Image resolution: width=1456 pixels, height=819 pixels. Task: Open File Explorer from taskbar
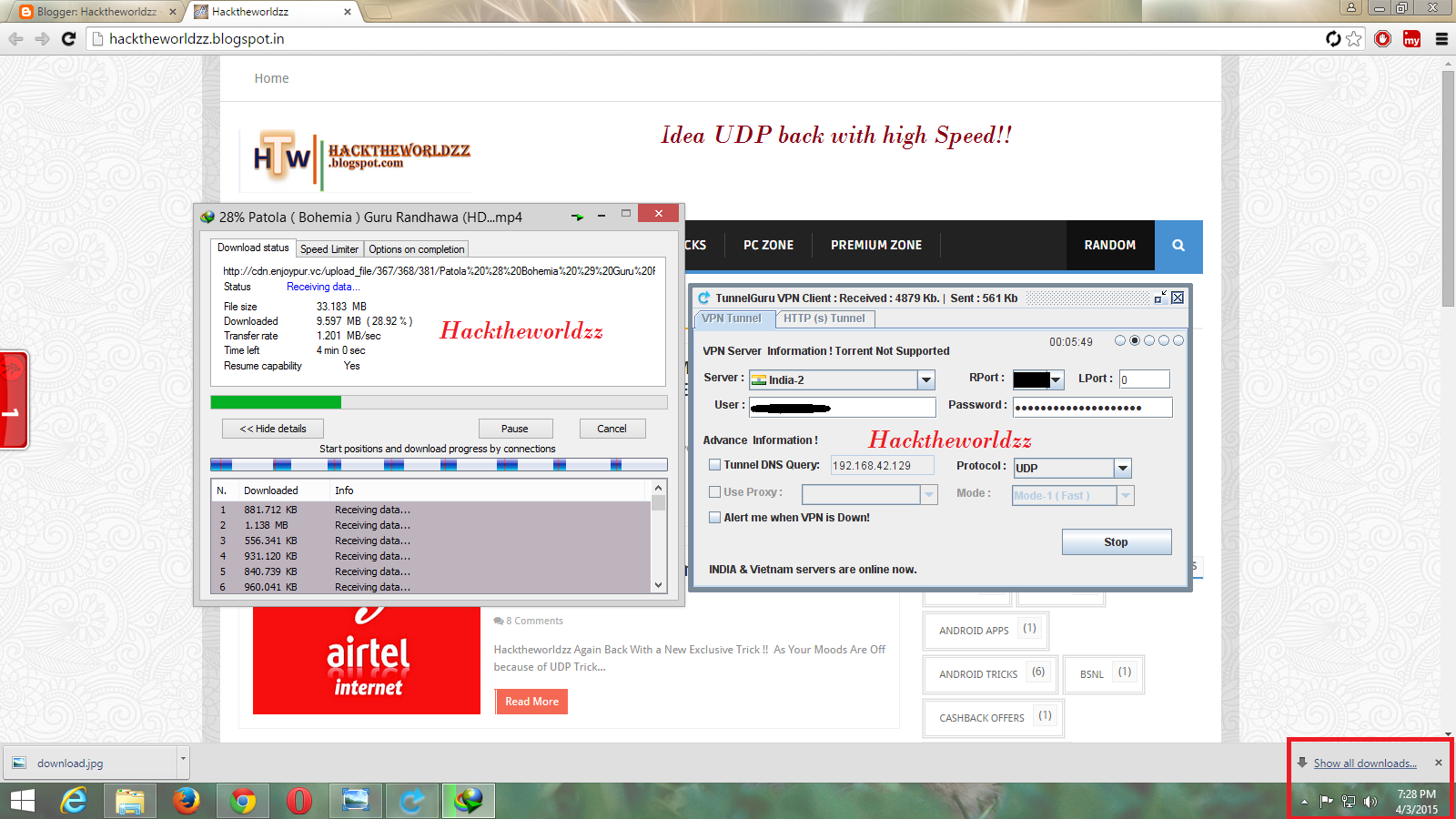(x=130, y=801)
